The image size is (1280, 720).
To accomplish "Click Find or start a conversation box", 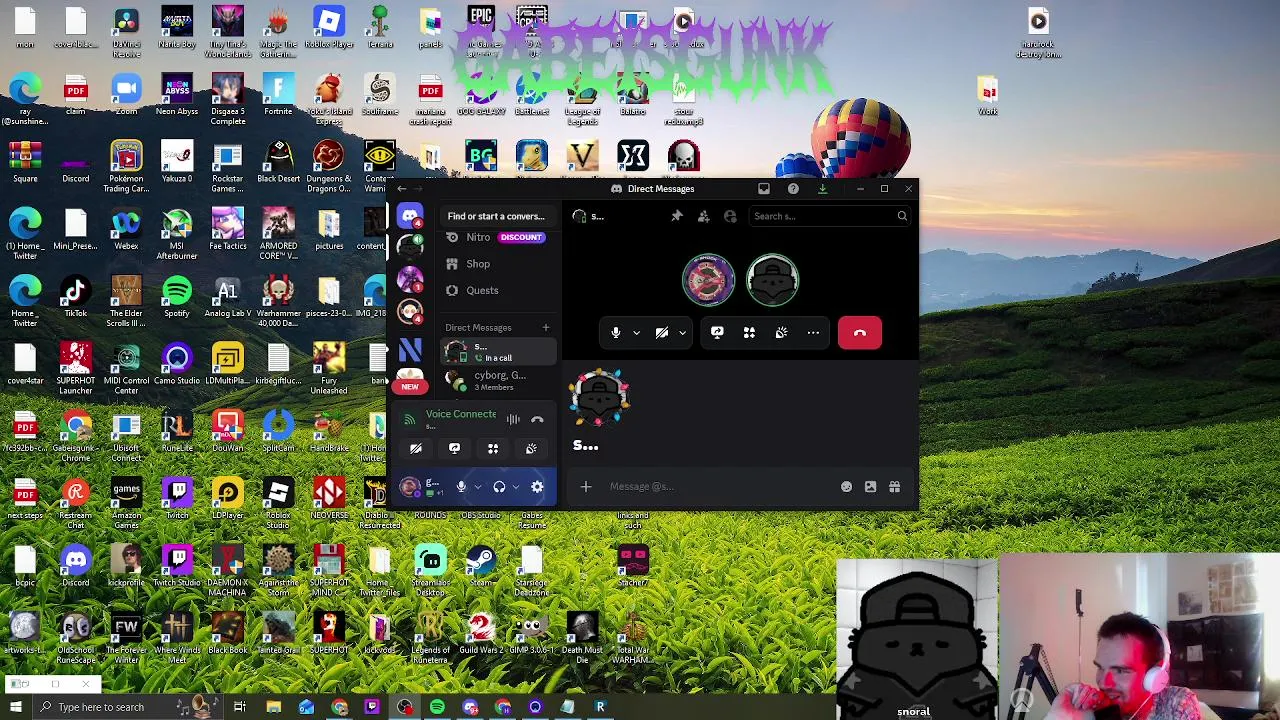I will click(496, 216).
